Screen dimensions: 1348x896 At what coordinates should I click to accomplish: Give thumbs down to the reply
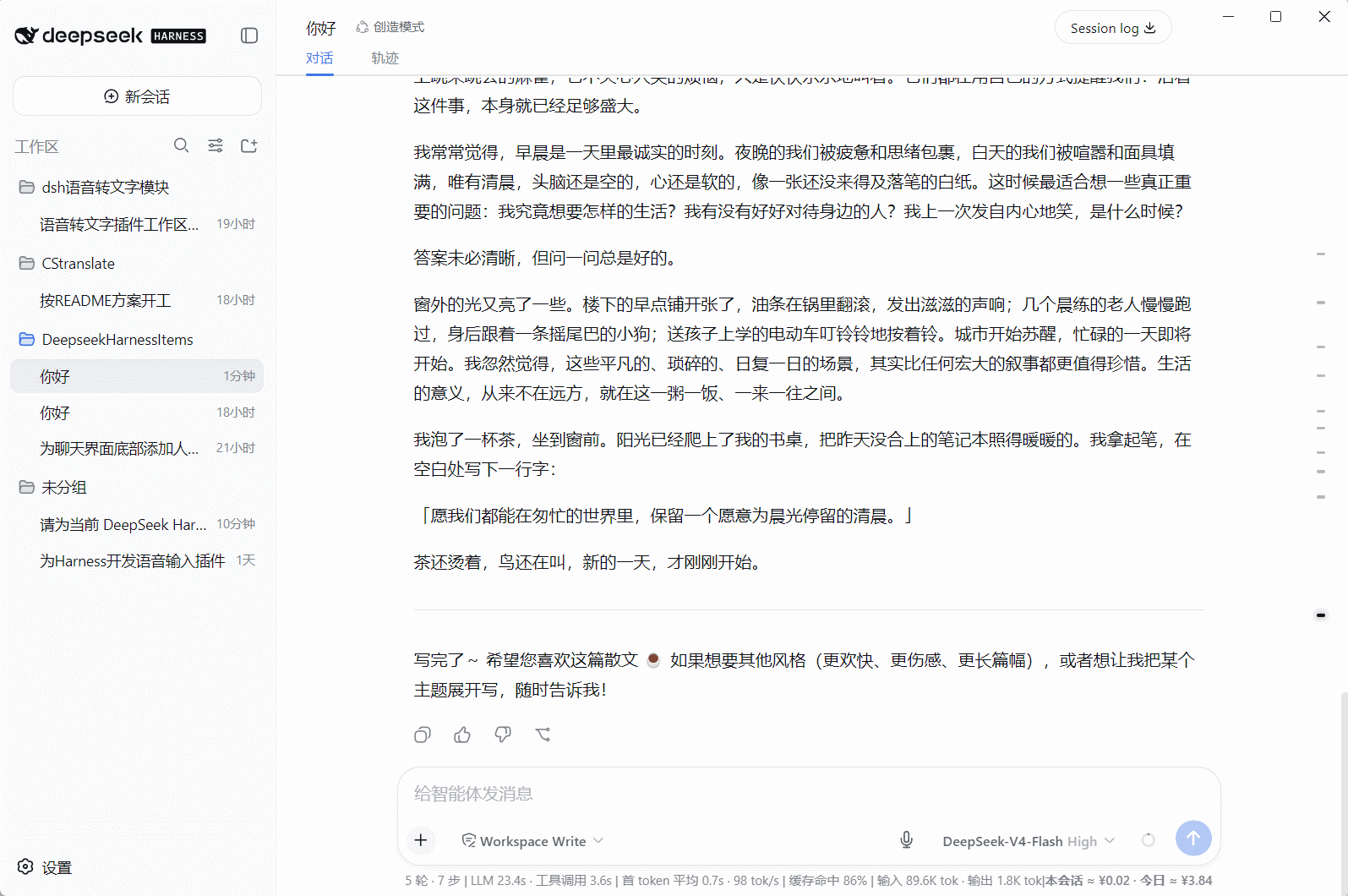(503, 735)
